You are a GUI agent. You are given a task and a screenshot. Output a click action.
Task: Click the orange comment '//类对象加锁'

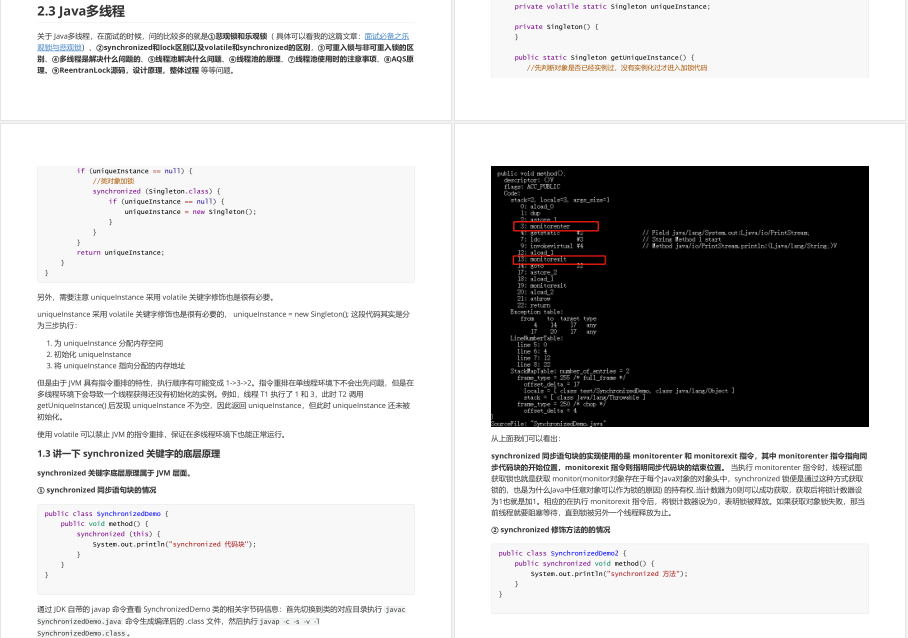(x=113, y=181)
